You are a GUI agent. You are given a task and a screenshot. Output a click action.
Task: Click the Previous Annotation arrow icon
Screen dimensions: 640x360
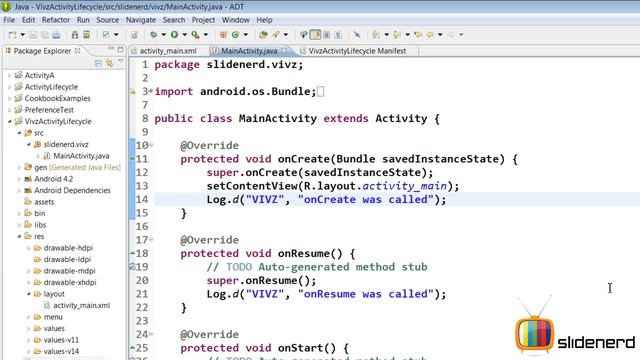click(x=397, y=35)
